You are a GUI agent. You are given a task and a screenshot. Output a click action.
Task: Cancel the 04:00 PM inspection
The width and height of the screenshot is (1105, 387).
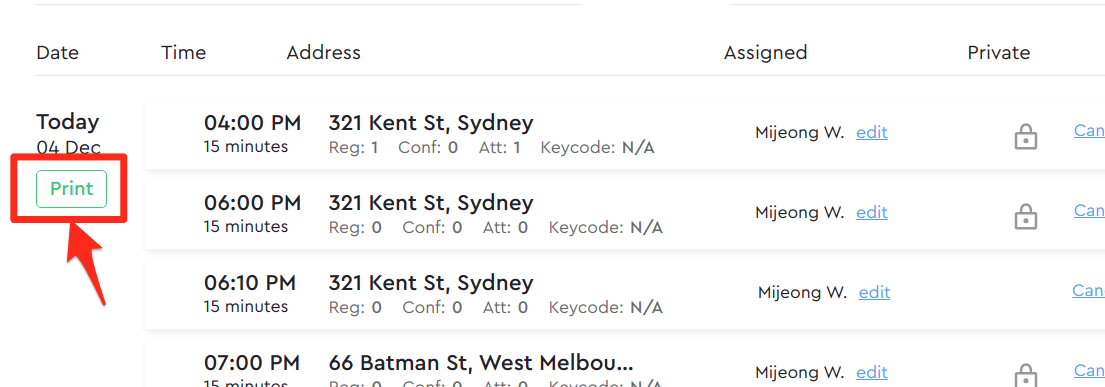point(1089,130)
